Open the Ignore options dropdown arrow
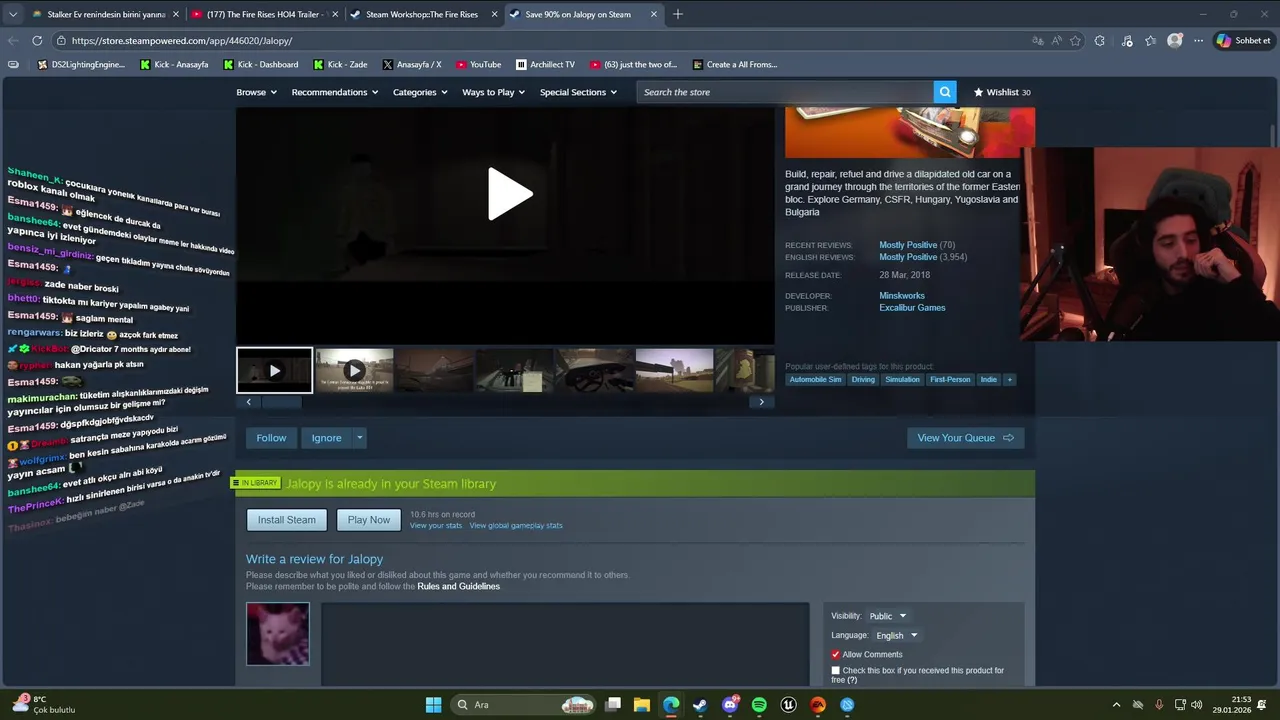The image size is (1280, 720). 360,438
